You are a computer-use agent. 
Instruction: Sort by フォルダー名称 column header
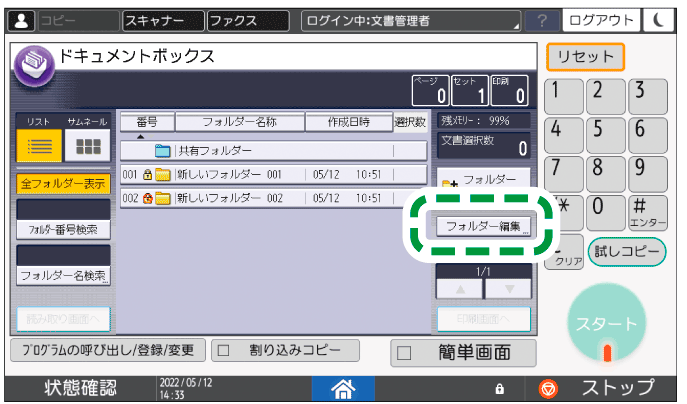[x=240, y=122]
